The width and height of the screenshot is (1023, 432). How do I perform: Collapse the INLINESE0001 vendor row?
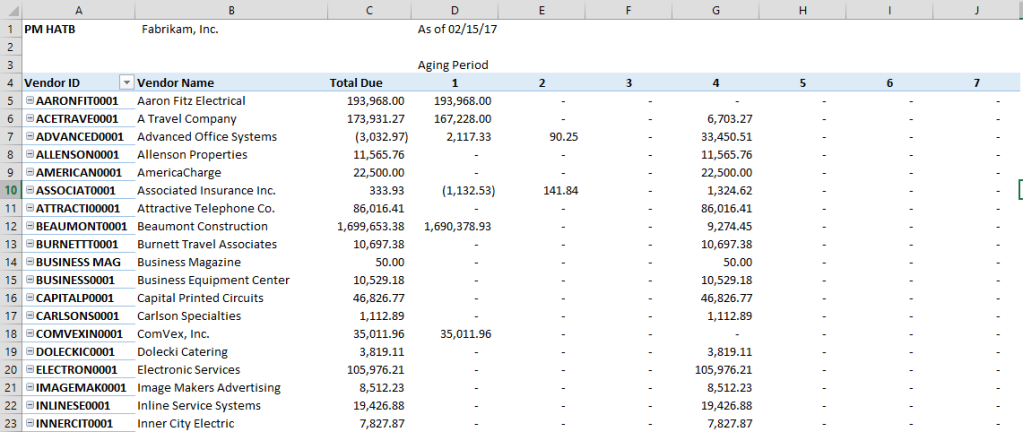(29, 405)
